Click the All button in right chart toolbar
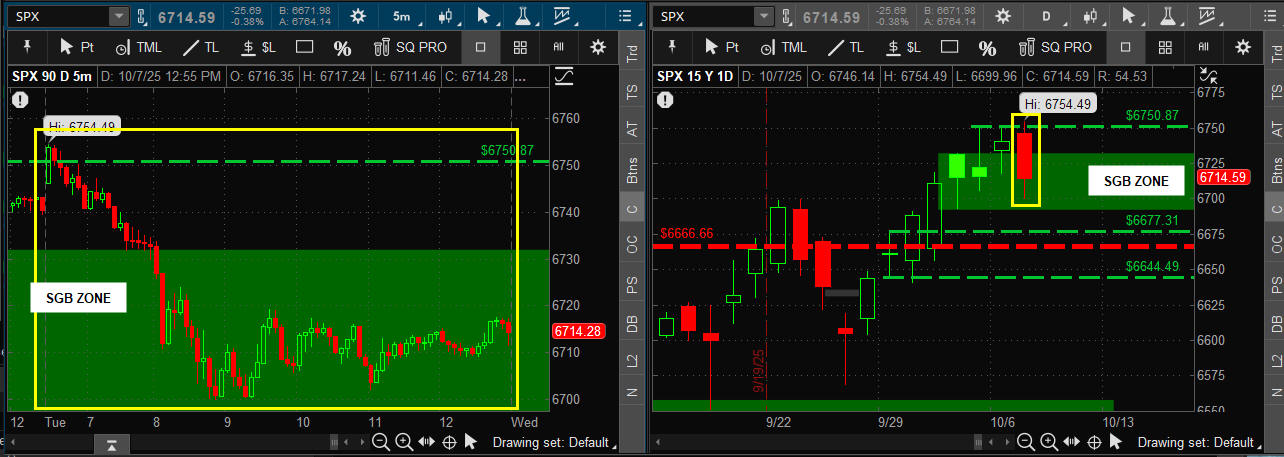Image resolution: width=1284 pixels, height=457 pixels. point(1204,47)
